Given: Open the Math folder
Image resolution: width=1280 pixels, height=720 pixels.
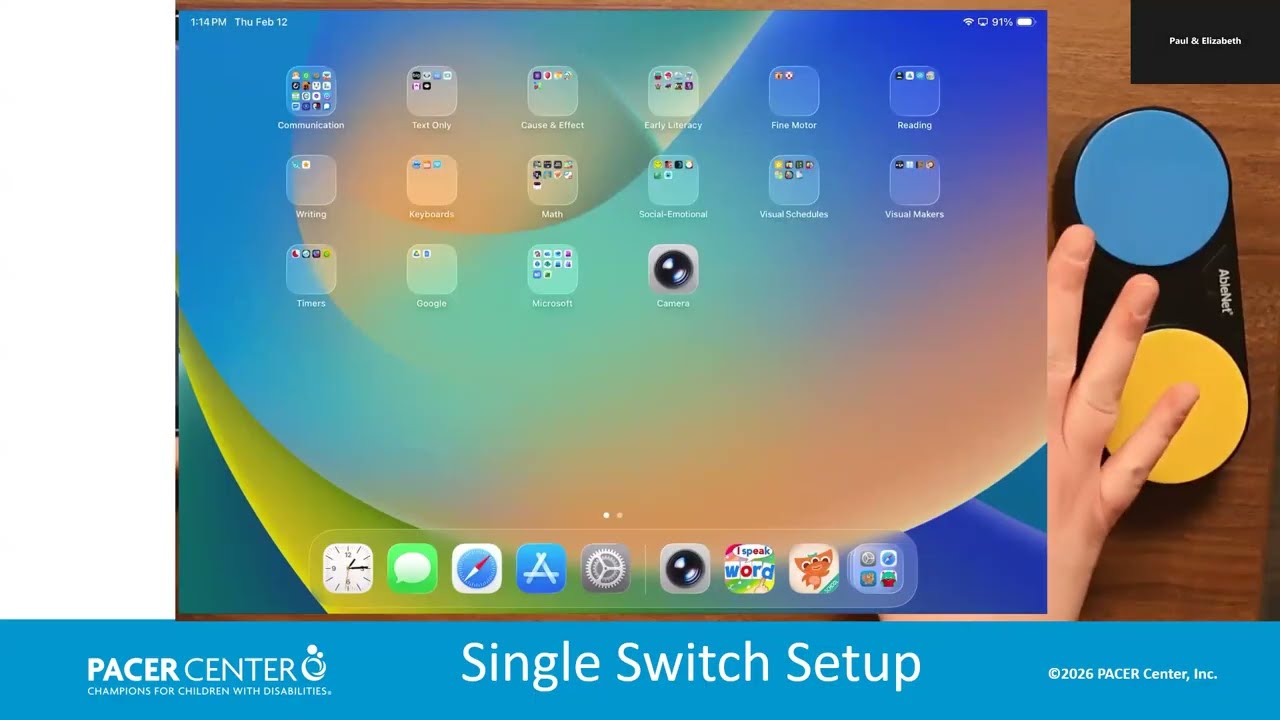Looking at the screenshot, I should click(x=552, y=180).
